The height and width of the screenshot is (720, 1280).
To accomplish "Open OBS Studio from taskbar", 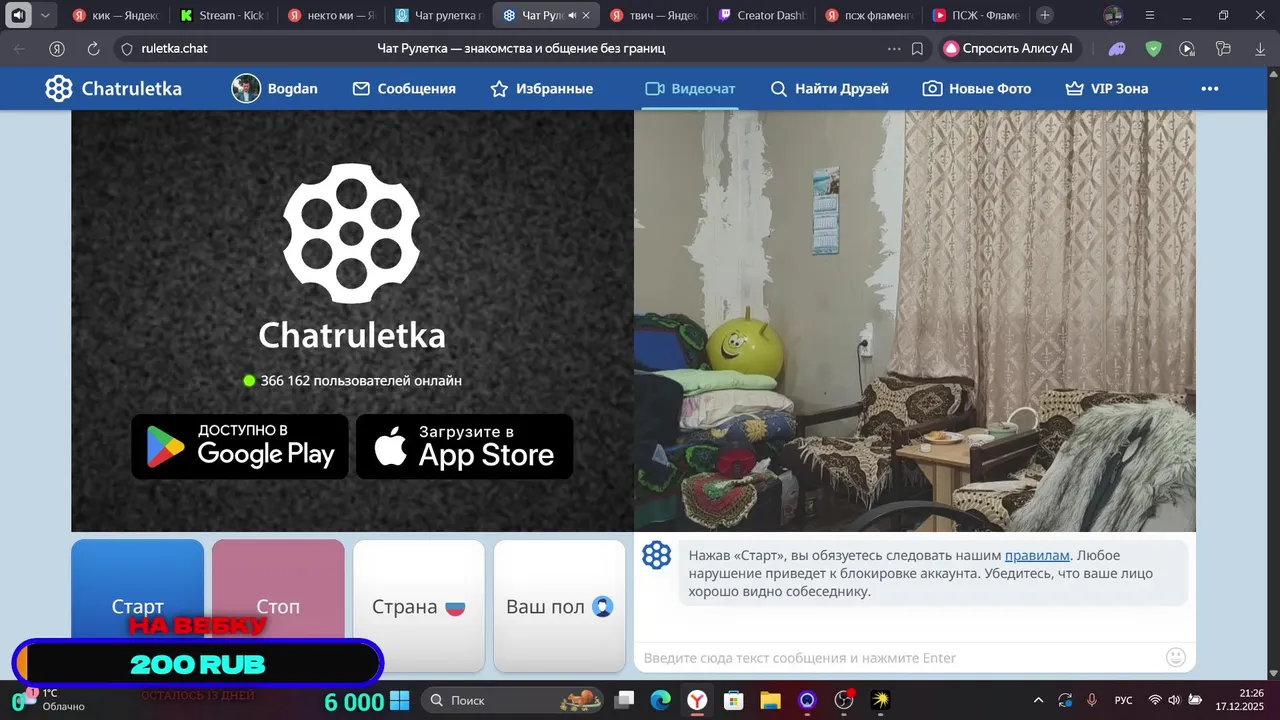I will coord(845,700).
